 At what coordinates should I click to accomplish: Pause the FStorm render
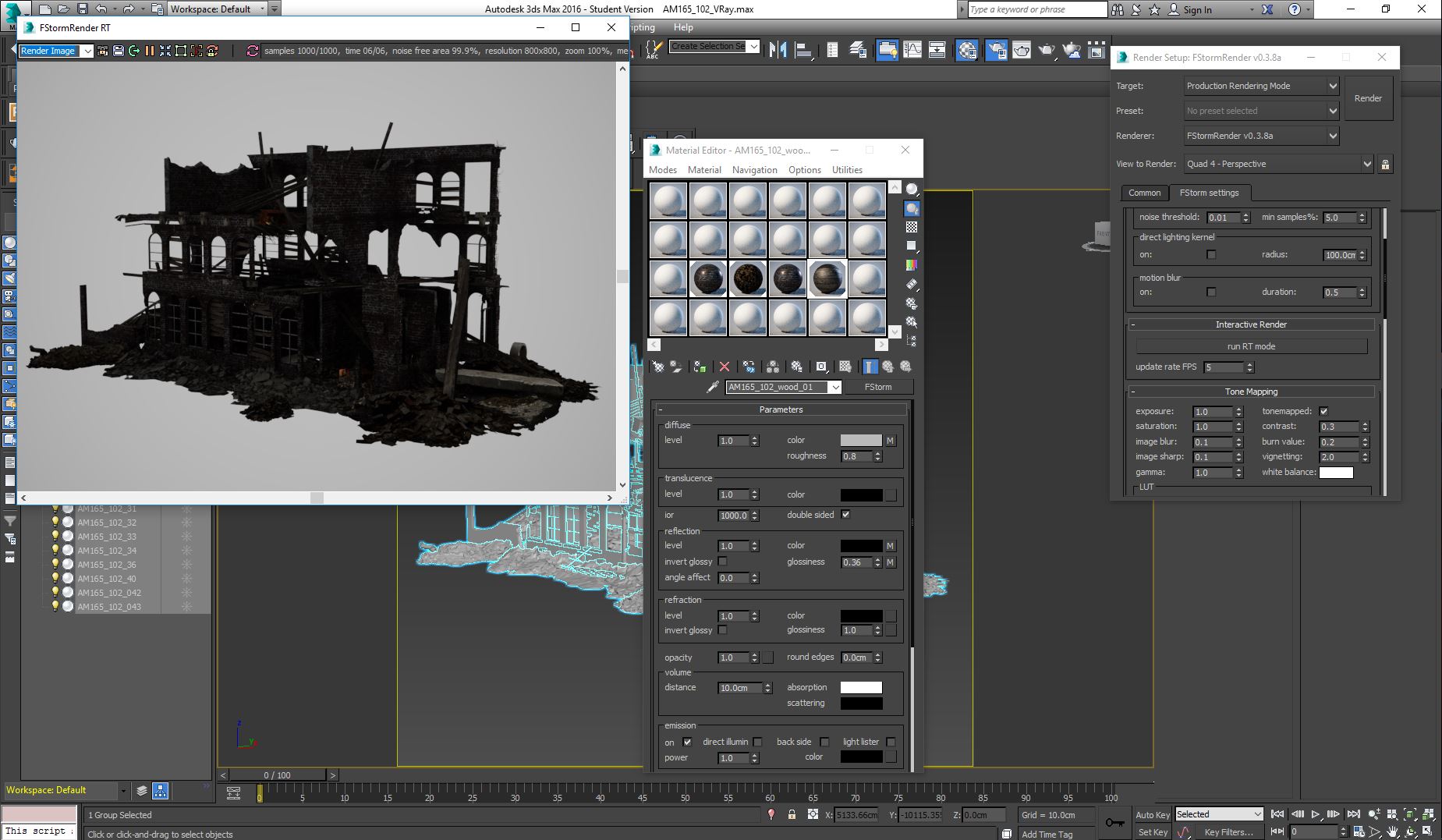coord(149,51)
